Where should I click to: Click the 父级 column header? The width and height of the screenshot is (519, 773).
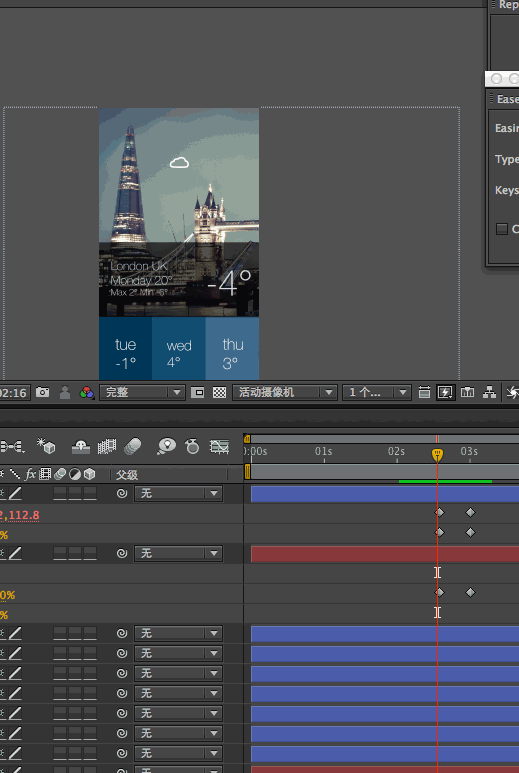point(127,475)
